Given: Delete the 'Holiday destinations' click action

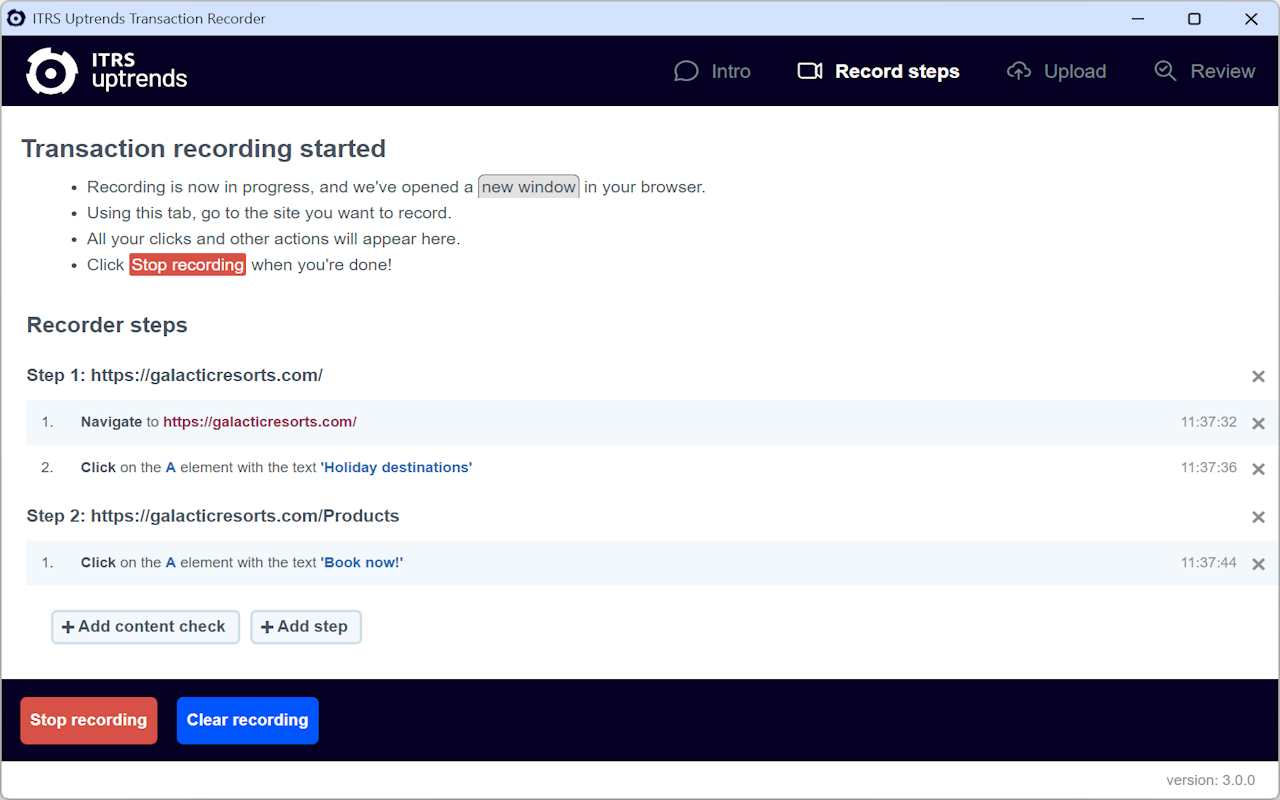Looking at the screenshot, I should [x=1258, y=468].
